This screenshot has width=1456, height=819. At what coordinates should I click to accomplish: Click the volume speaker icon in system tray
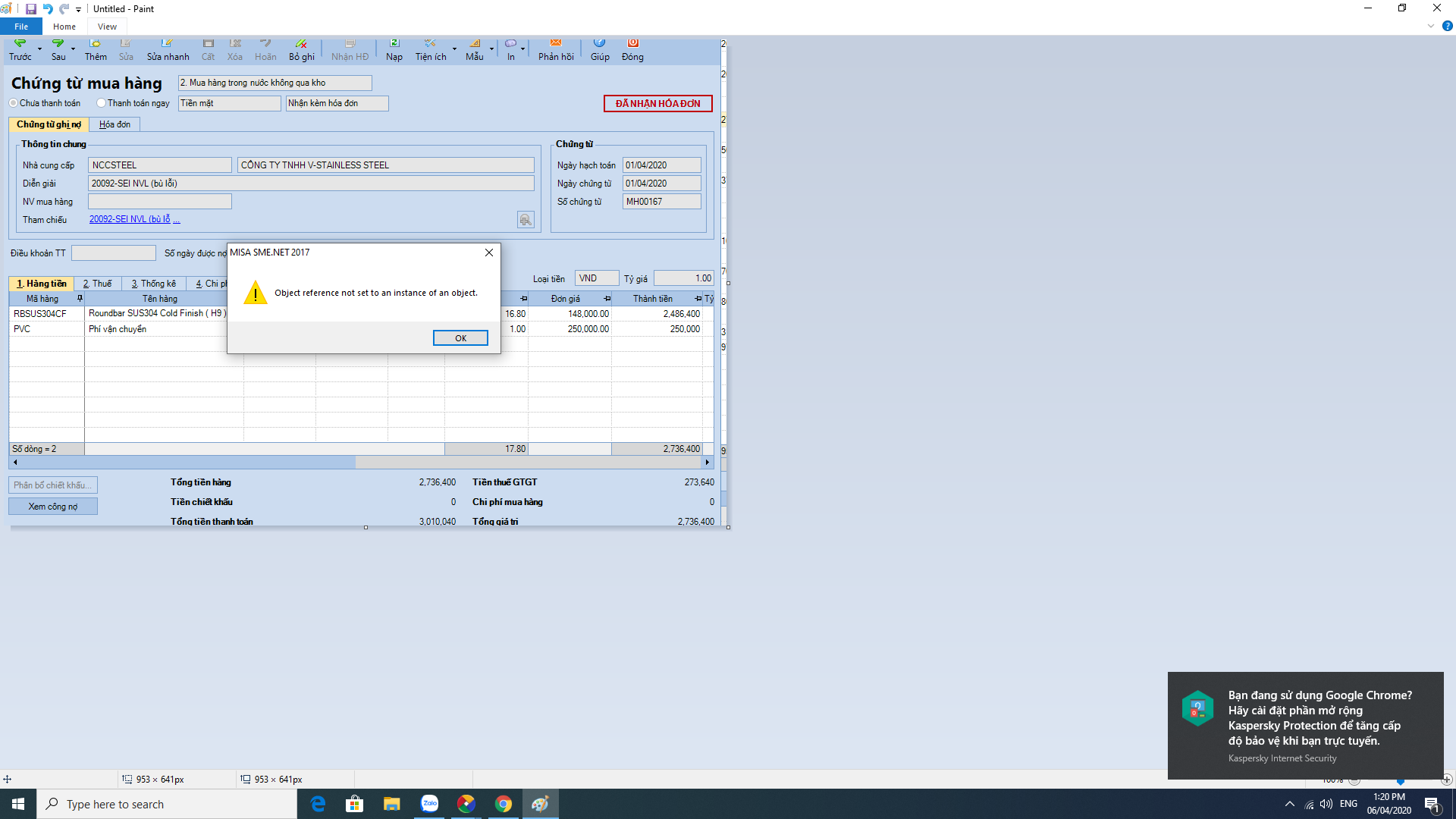tap(1326, 804)
